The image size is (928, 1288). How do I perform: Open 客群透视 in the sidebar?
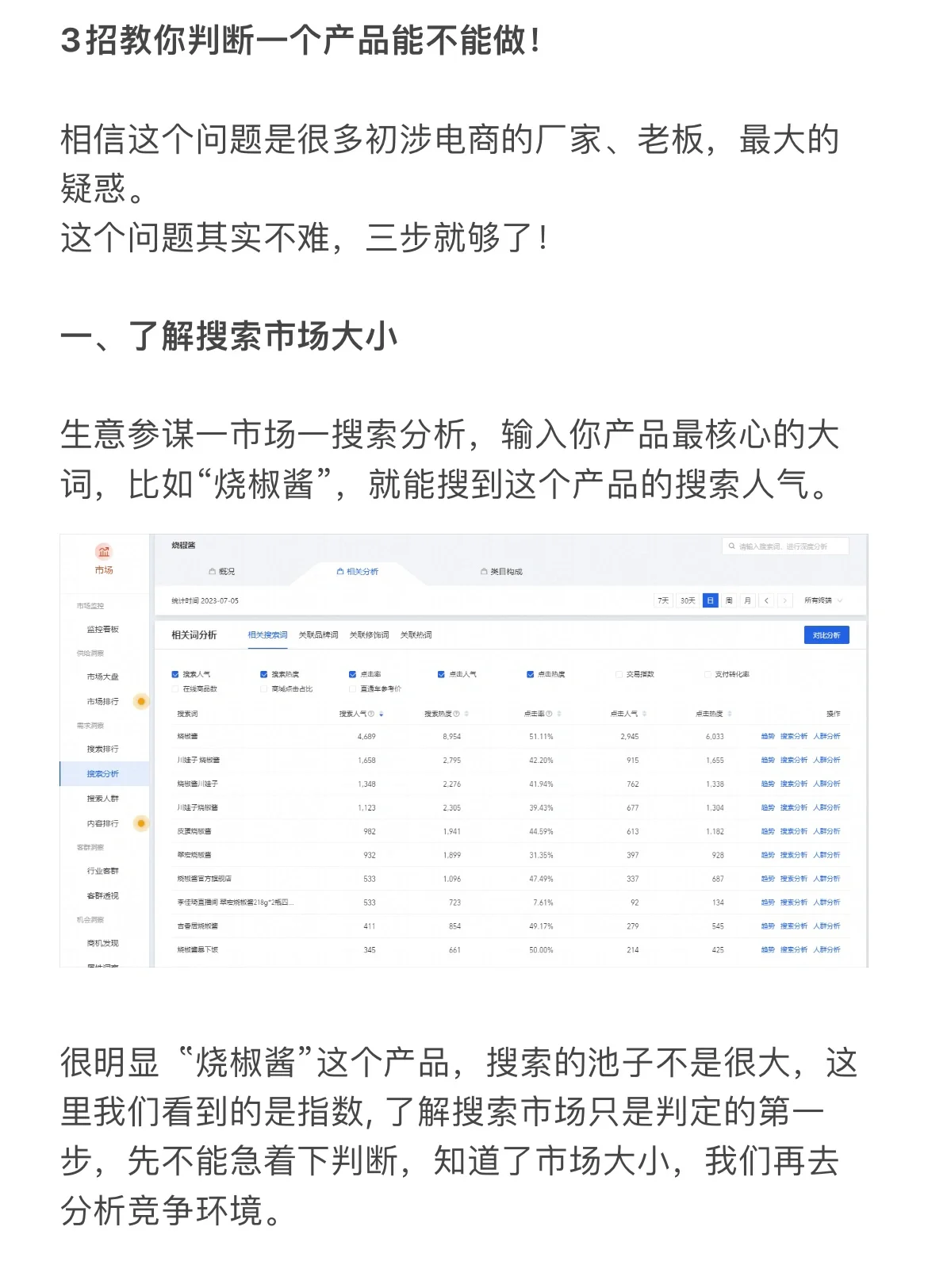point(103,895)
